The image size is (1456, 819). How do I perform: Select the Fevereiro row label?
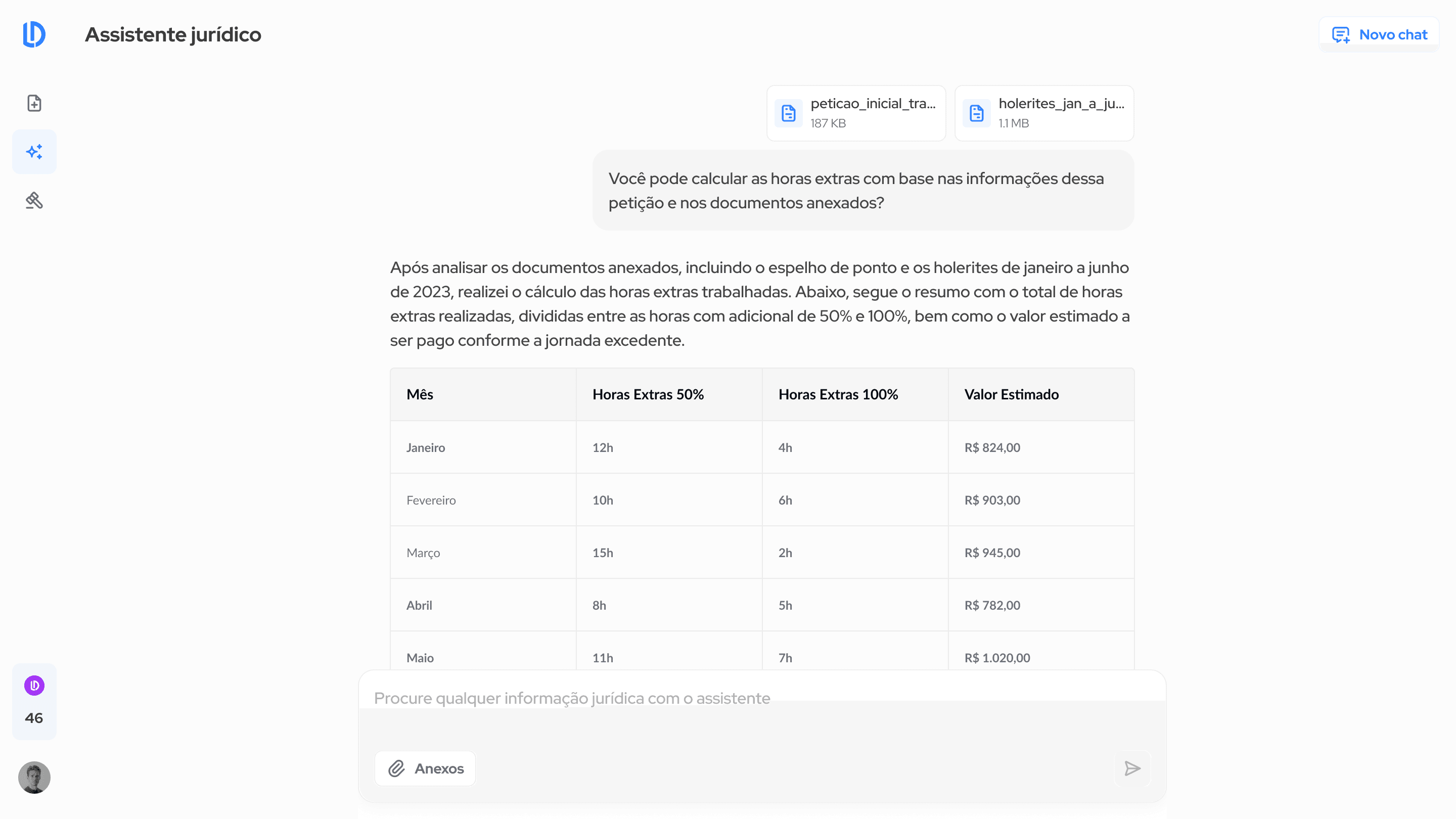(x=431, y=499)
